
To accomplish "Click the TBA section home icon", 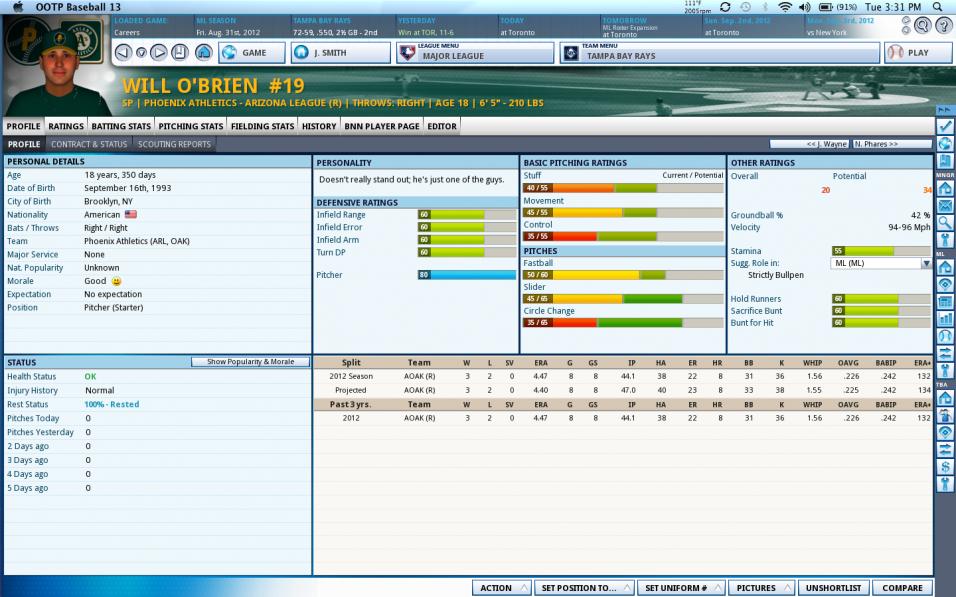I will (945, 398).
